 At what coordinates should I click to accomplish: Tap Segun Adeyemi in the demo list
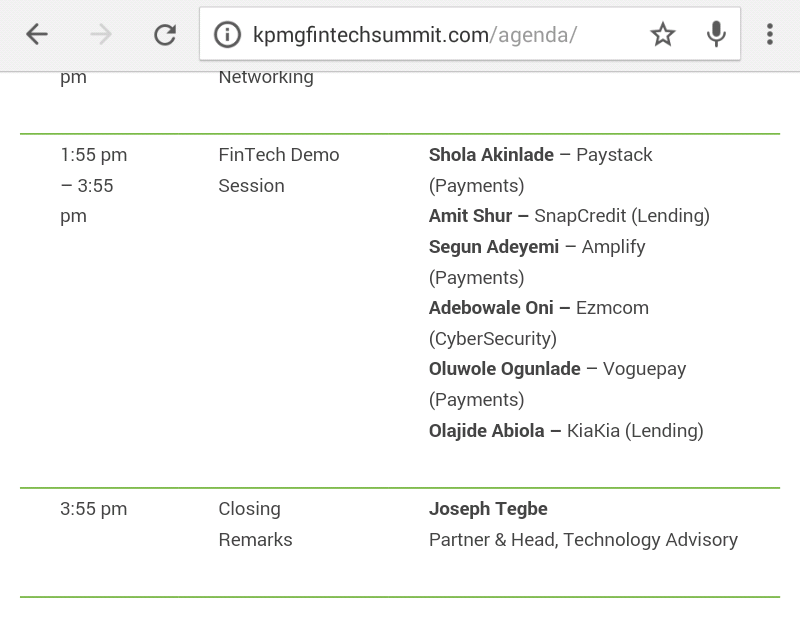tap(493, 247)
